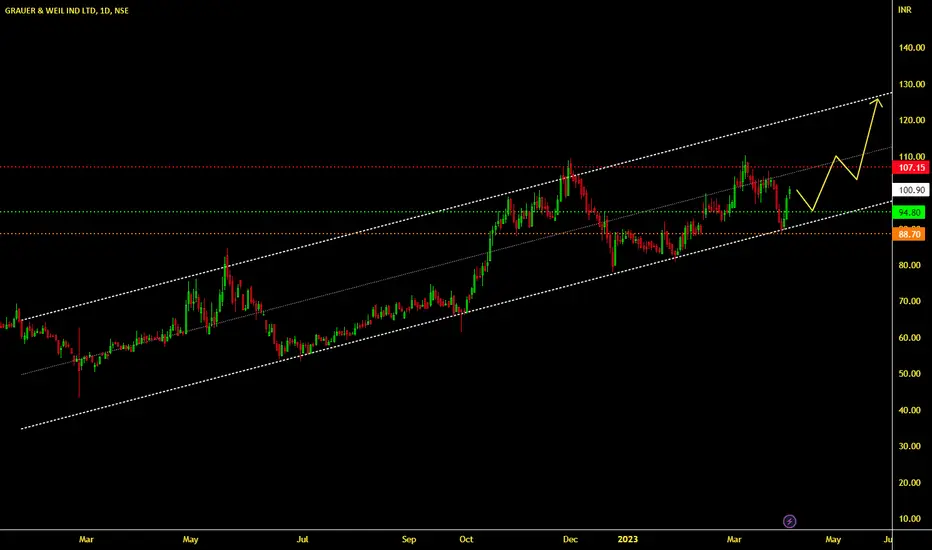Click the 140.00 price axis value

tap(912, 48)
